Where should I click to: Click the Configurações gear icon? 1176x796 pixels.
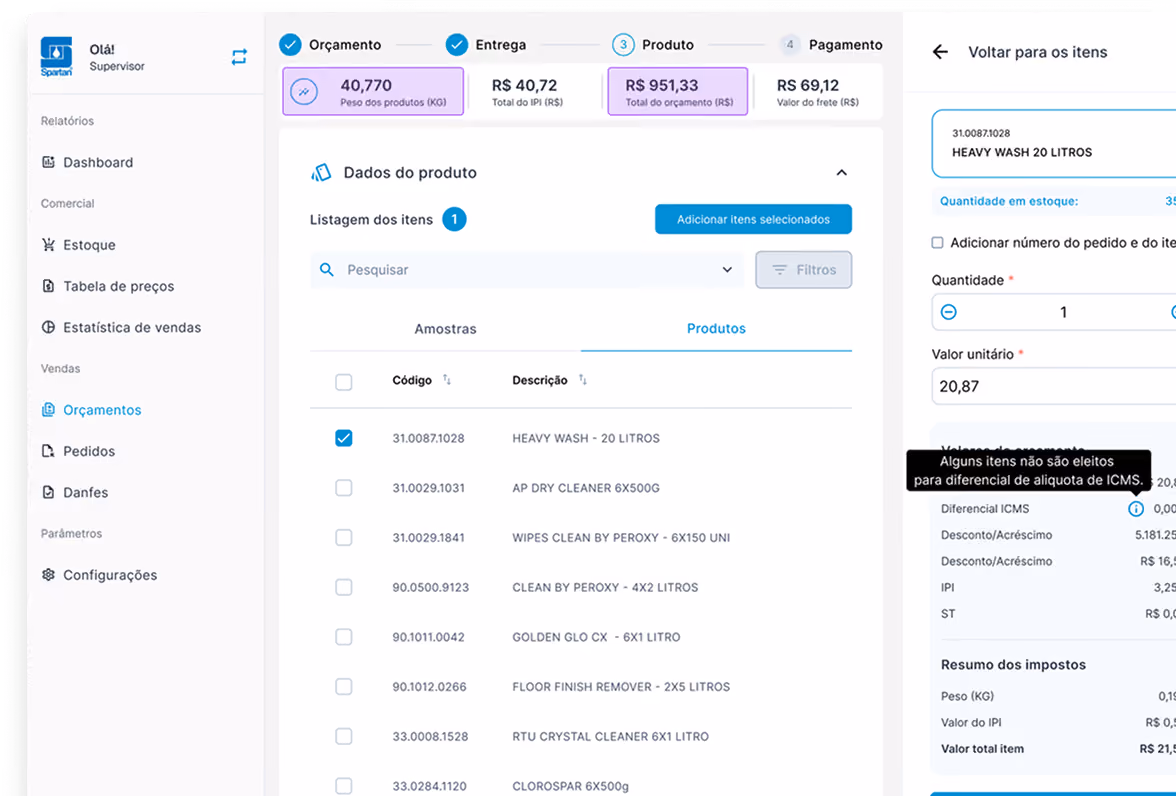coord(48,575)
